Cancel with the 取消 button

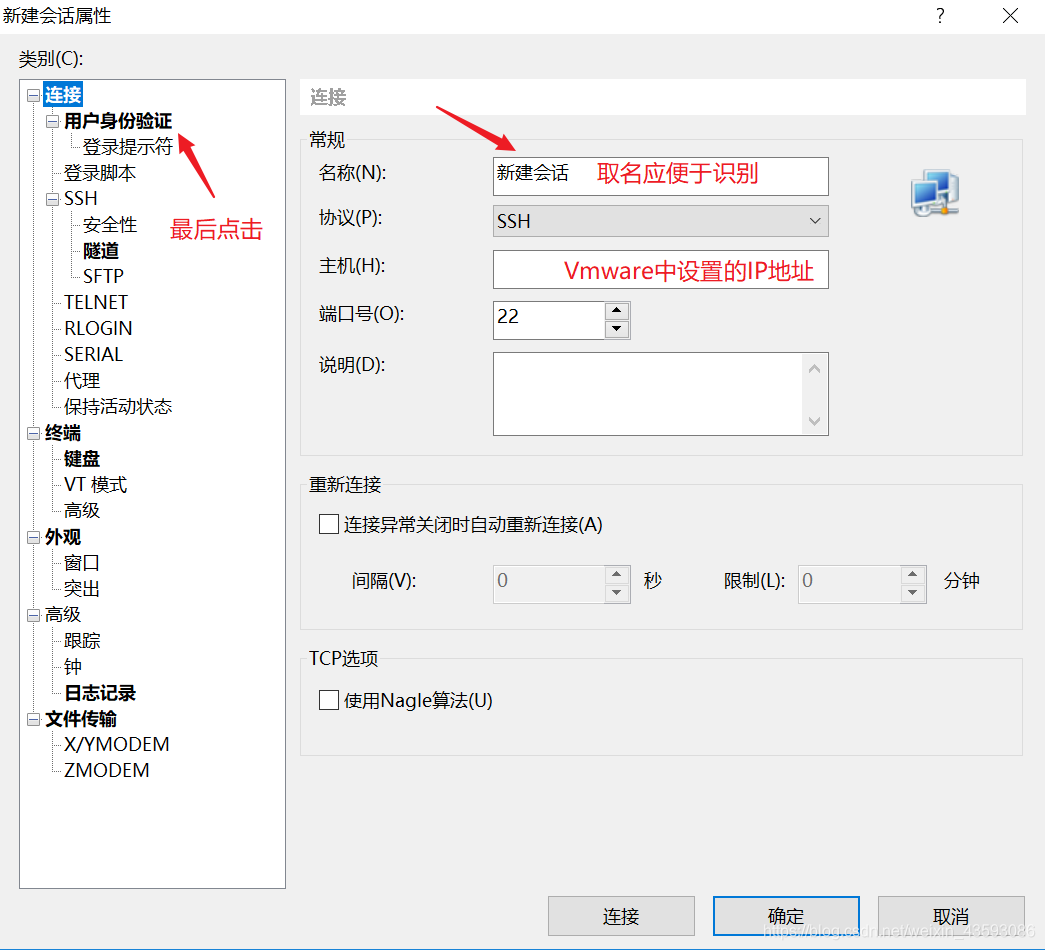click(x=951, y=916)
